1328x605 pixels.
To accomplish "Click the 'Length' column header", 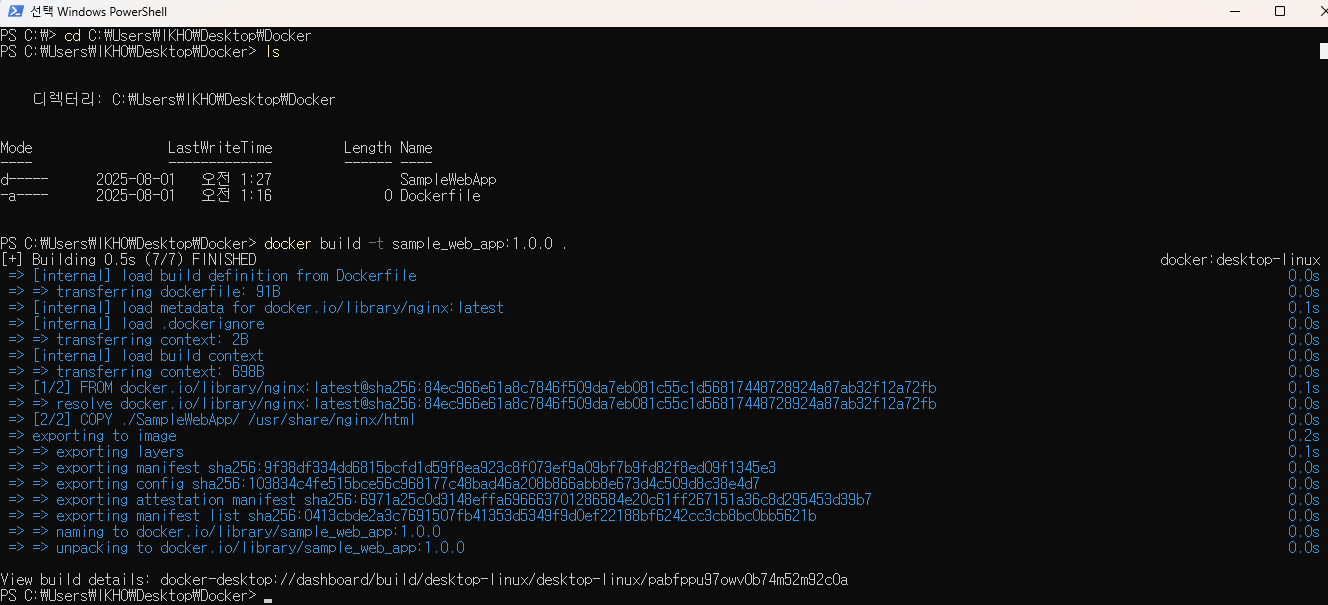I will [368, 148].
